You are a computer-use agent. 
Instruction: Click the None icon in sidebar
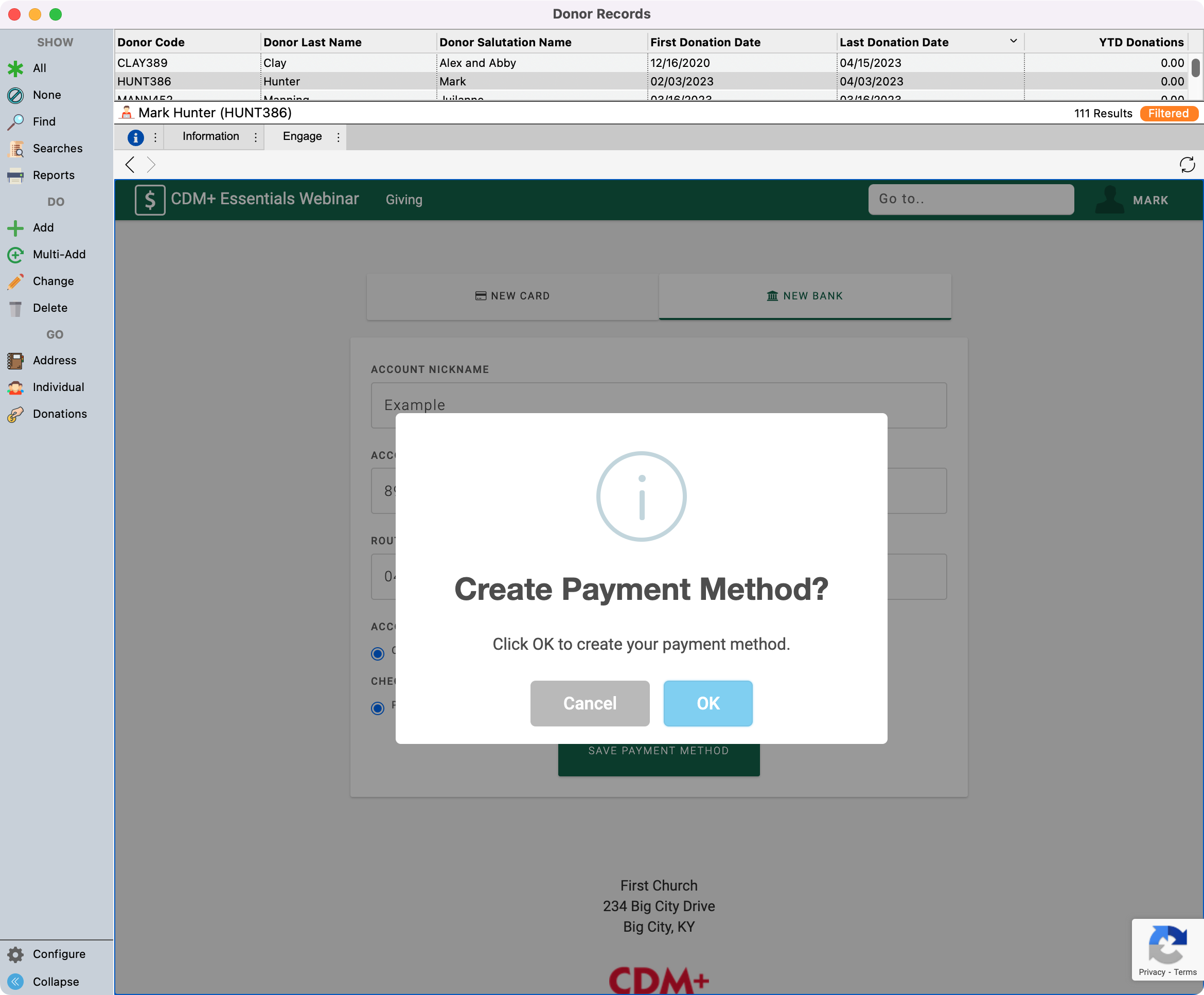tap(15, 95)
